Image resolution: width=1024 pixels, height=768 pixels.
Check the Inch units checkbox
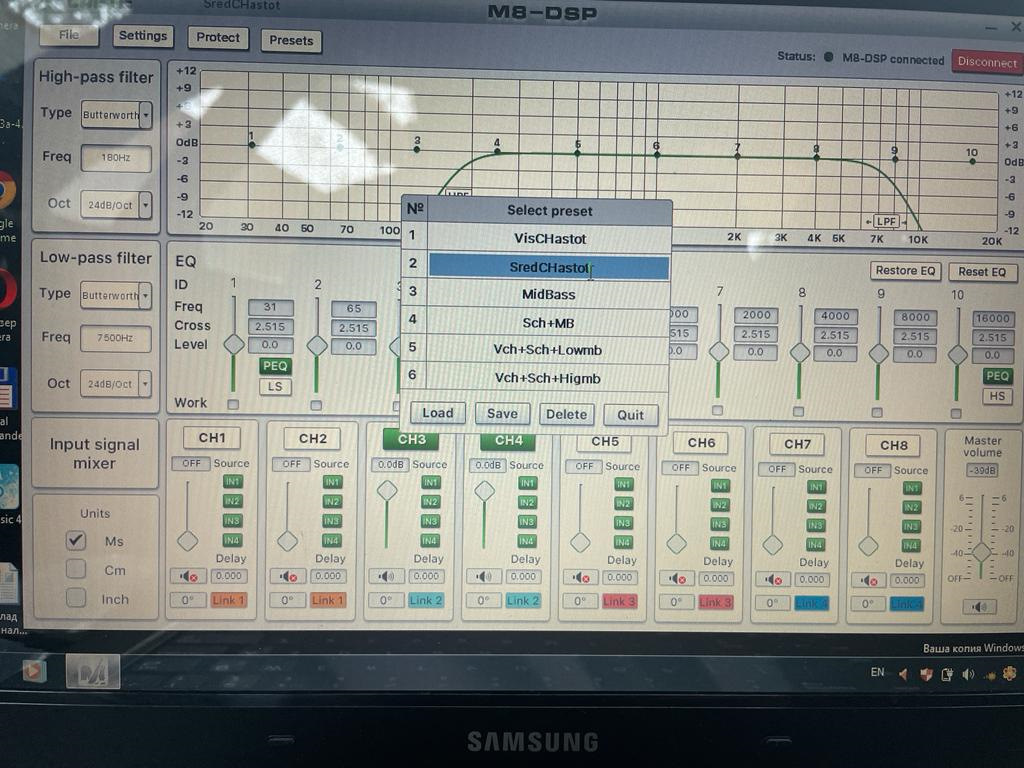[76, 598]
